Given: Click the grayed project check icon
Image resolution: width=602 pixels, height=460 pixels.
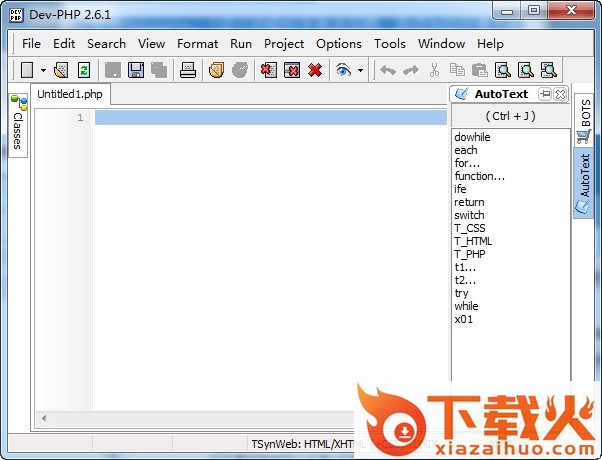Looking at the screenshot, I should click(240, 70).
